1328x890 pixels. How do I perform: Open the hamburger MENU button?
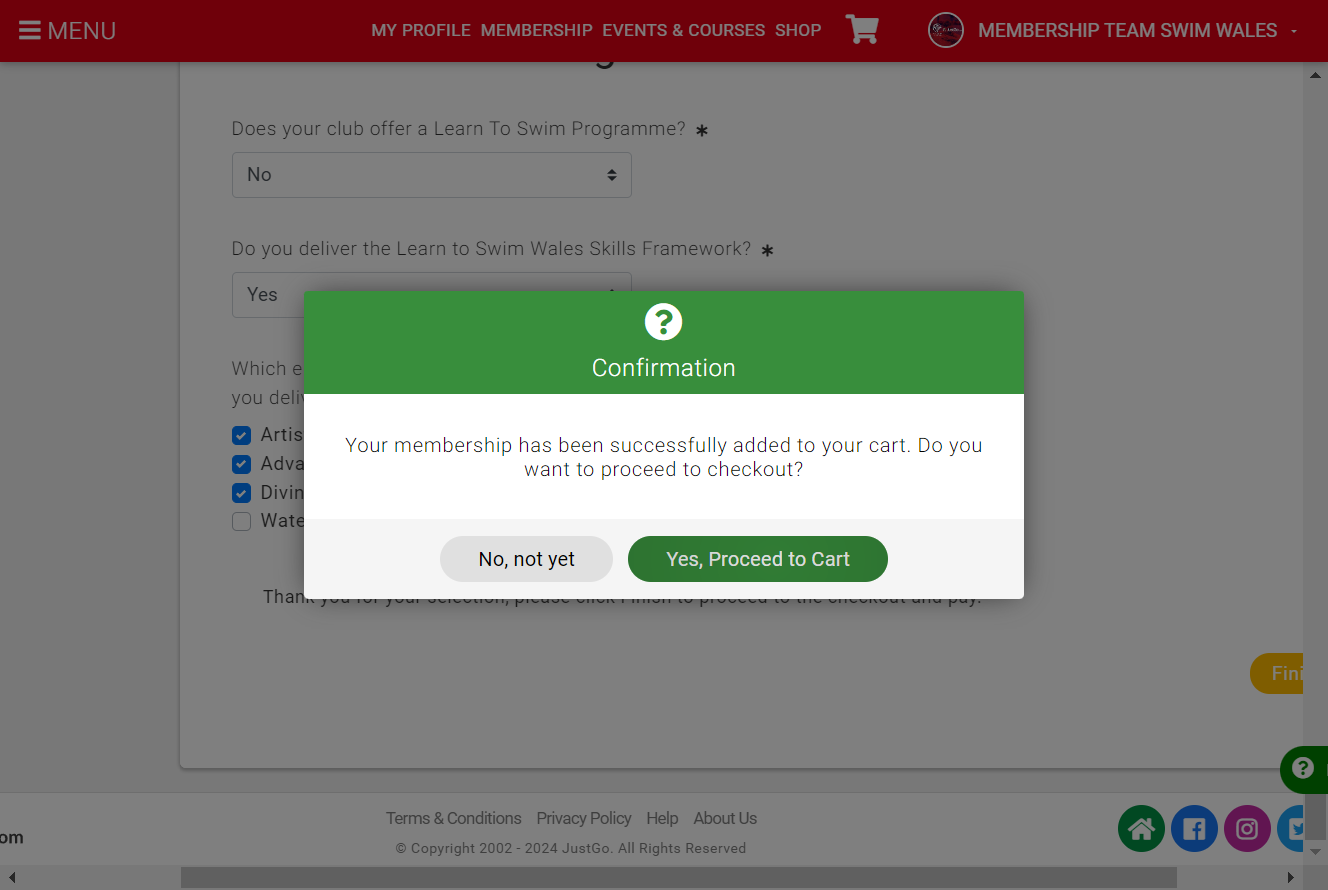pyautogui.click(x=67, y=31)
